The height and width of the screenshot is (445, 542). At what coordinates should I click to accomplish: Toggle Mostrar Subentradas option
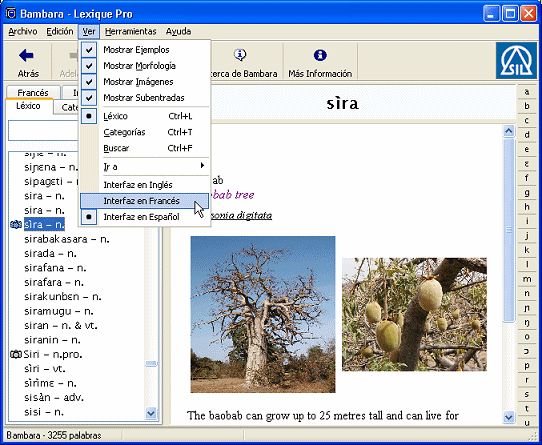tap(144, 98)
